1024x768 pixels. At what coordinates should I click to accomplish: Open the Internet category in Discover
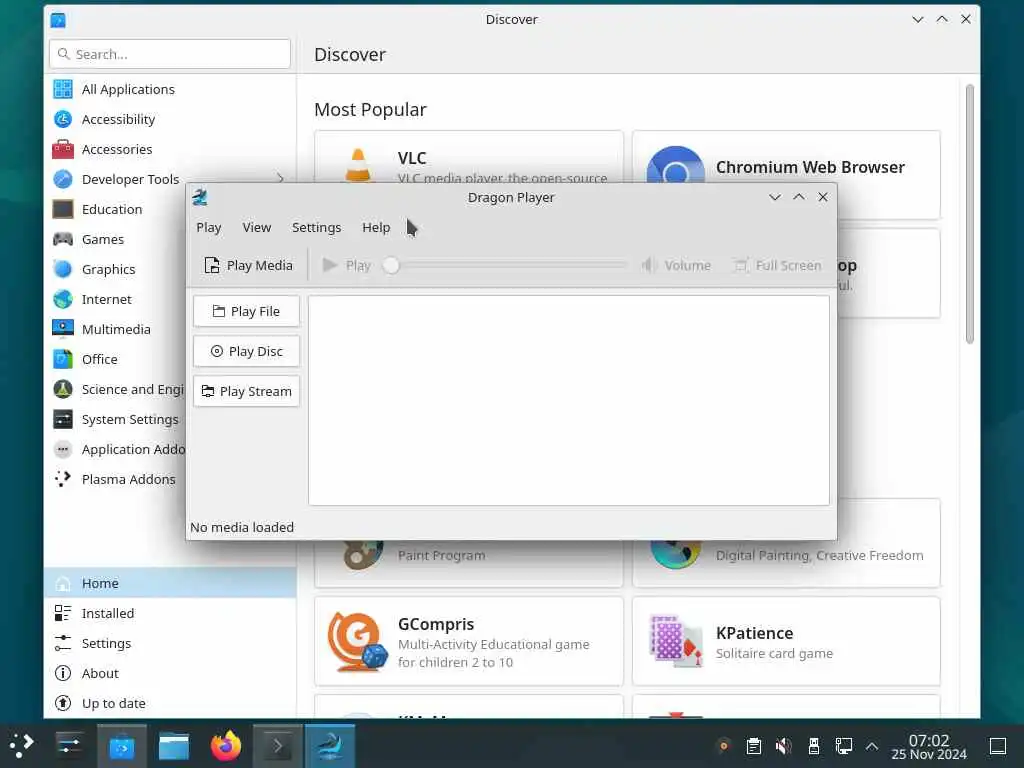click(116, 300)
